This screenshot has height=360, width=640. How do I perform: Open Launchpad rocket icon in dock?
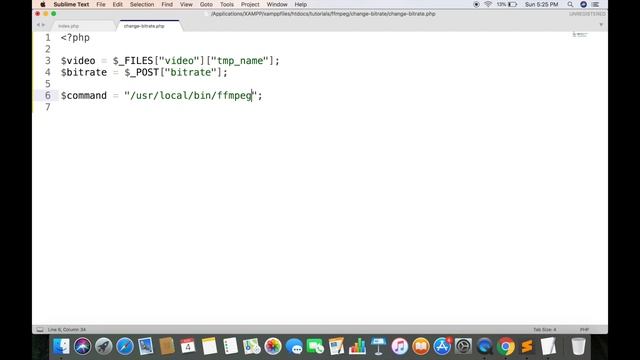click(x=104, y=347)
